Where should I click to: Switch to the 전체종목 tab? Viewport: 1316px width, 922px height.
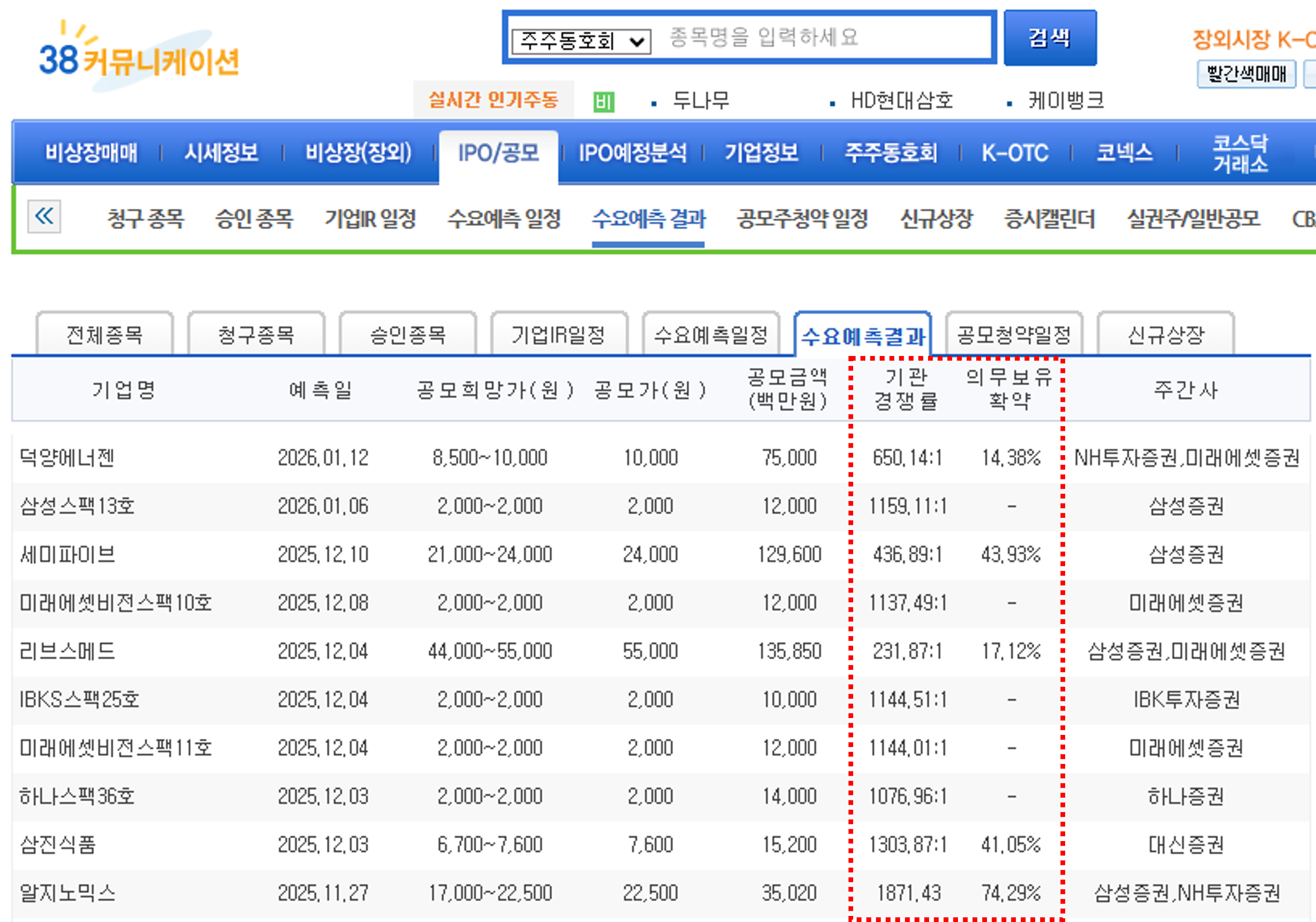pyautogui.click(x=104, y=334)
